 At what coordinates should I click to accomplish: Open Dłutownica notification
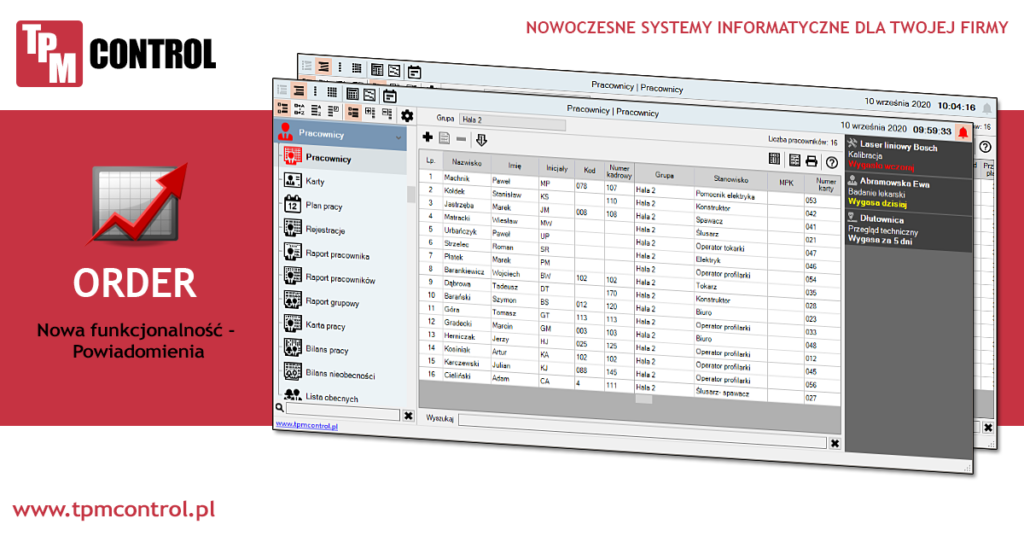pyautogui.click(x=908, y=230)
